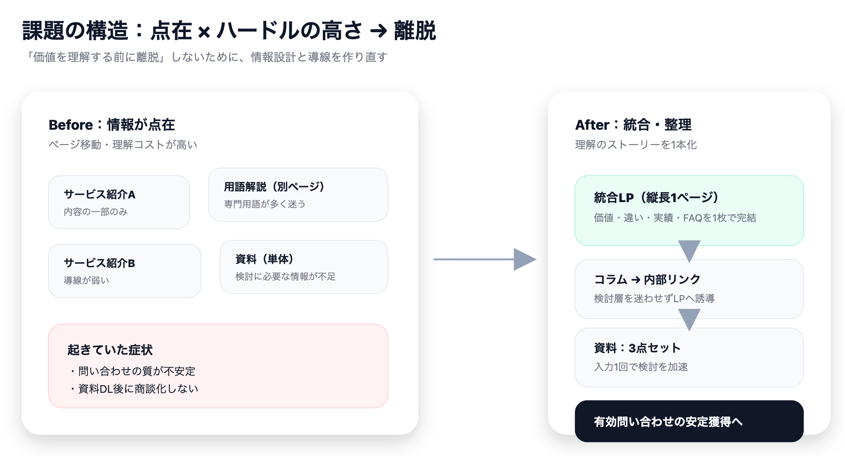This screenshot has width=845, height=456.
Task: Open the 資料：3点セット card
Action: (x=689, y=357)
